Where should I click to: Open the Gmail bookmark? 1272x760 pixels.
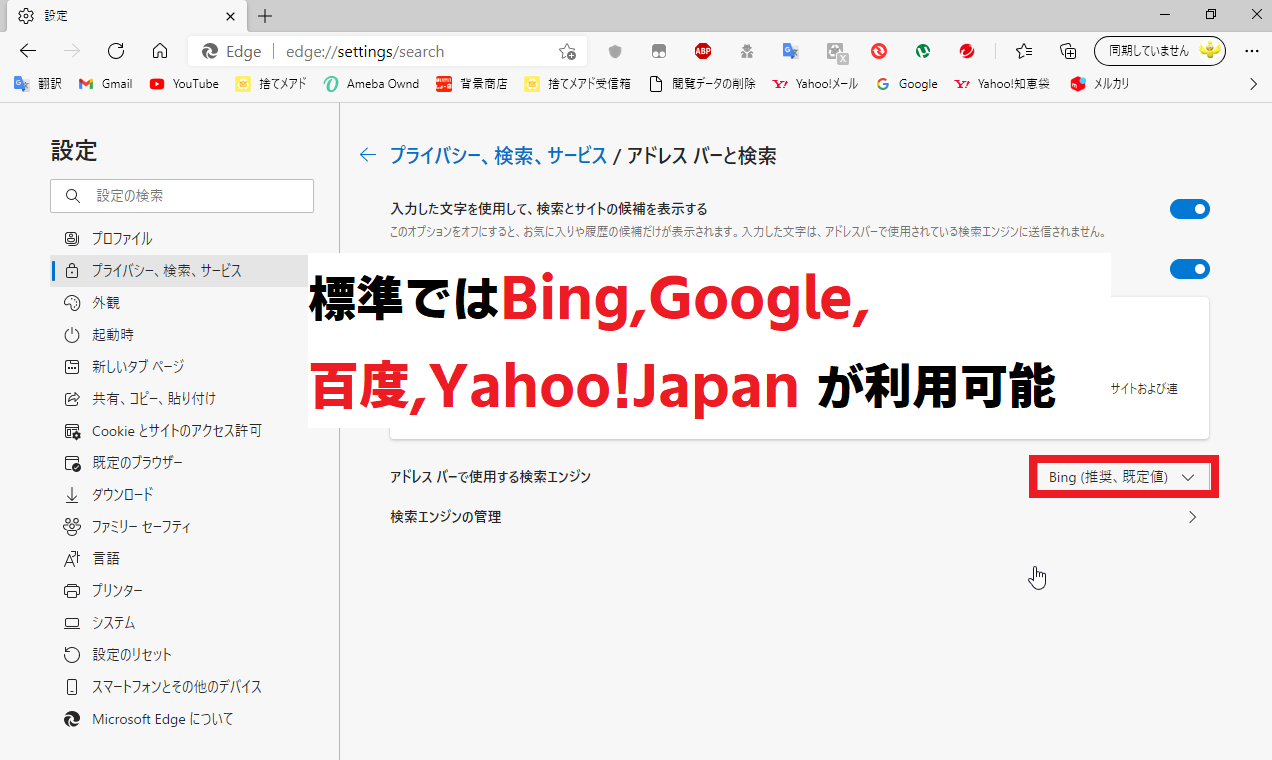pyautogui.click(x=105, y=84)
